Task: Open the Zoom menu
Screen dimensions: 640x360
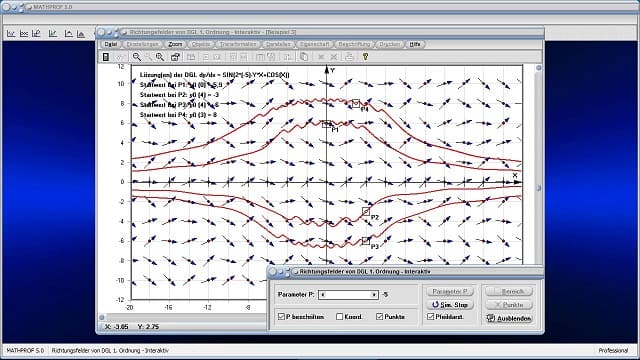Action: click(175, 44)
